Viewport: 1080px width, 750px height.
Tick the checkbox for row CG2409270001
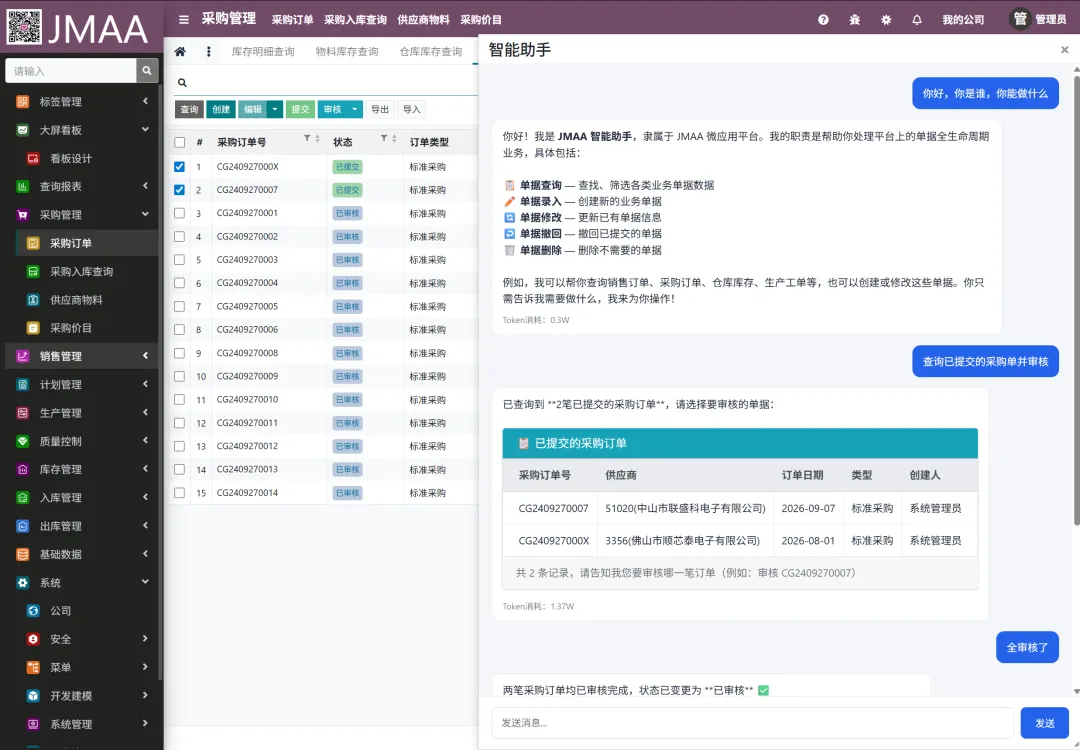click(x=179, y=213)
